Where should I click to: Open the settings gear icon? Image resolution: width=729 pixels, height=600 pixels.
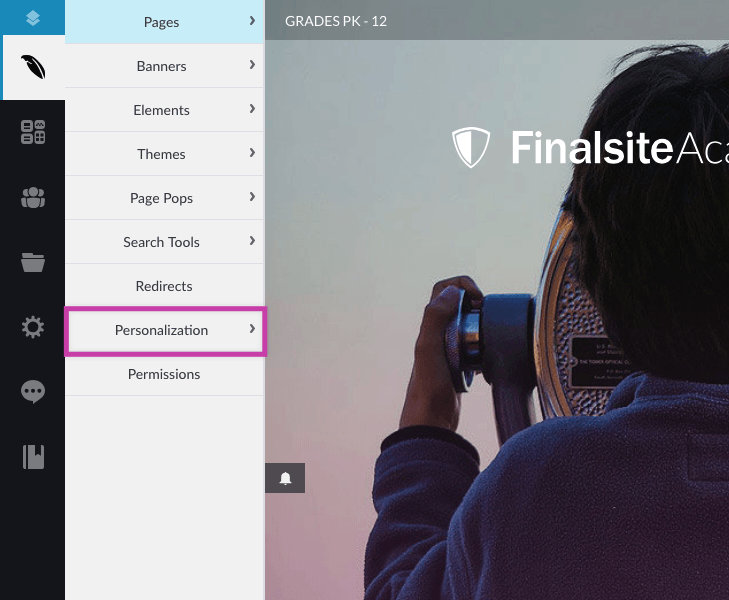tap(33, 327)
